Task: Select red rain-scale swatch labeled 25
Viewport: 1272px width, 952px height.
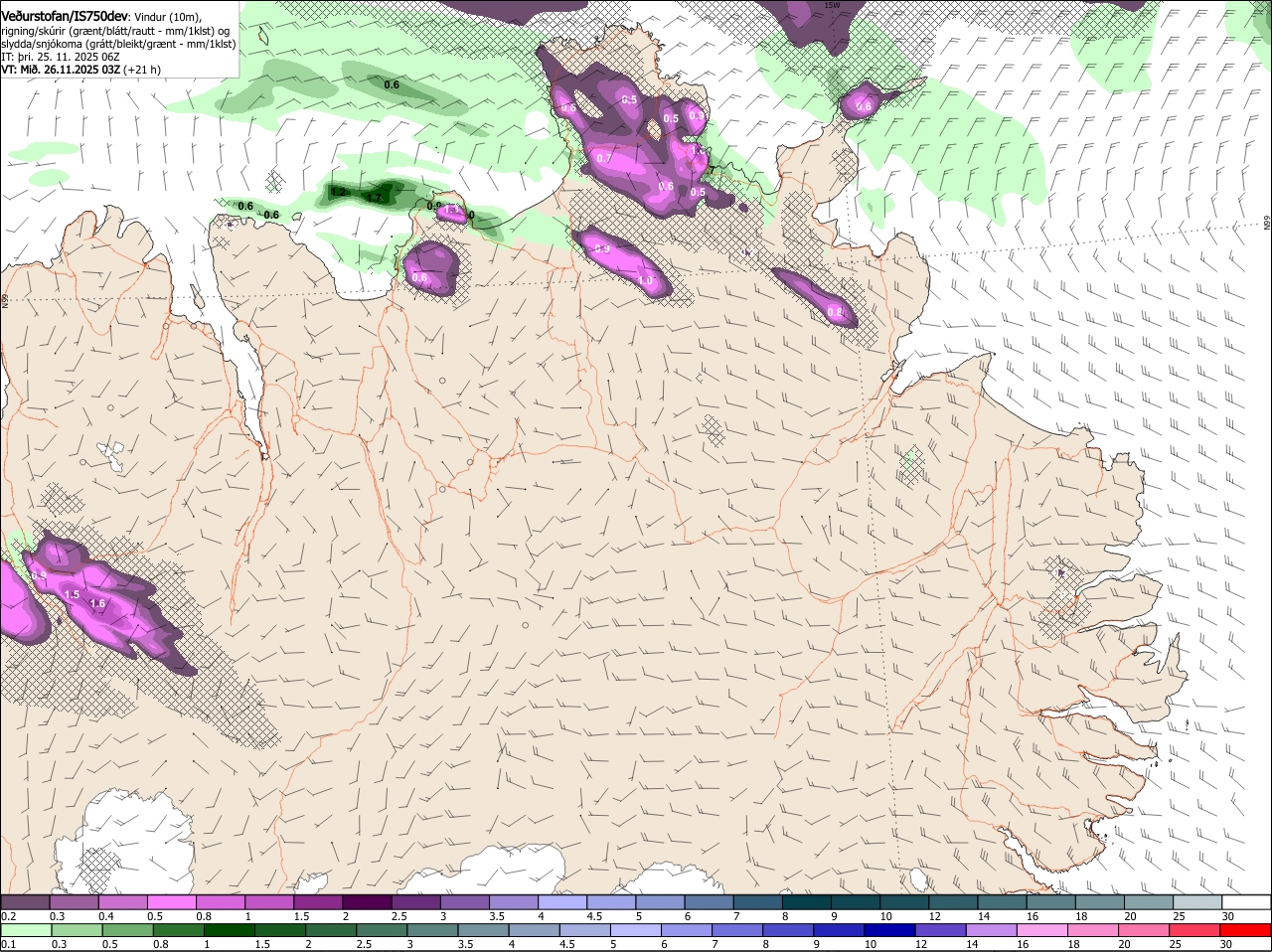Action: point(1195,930)
